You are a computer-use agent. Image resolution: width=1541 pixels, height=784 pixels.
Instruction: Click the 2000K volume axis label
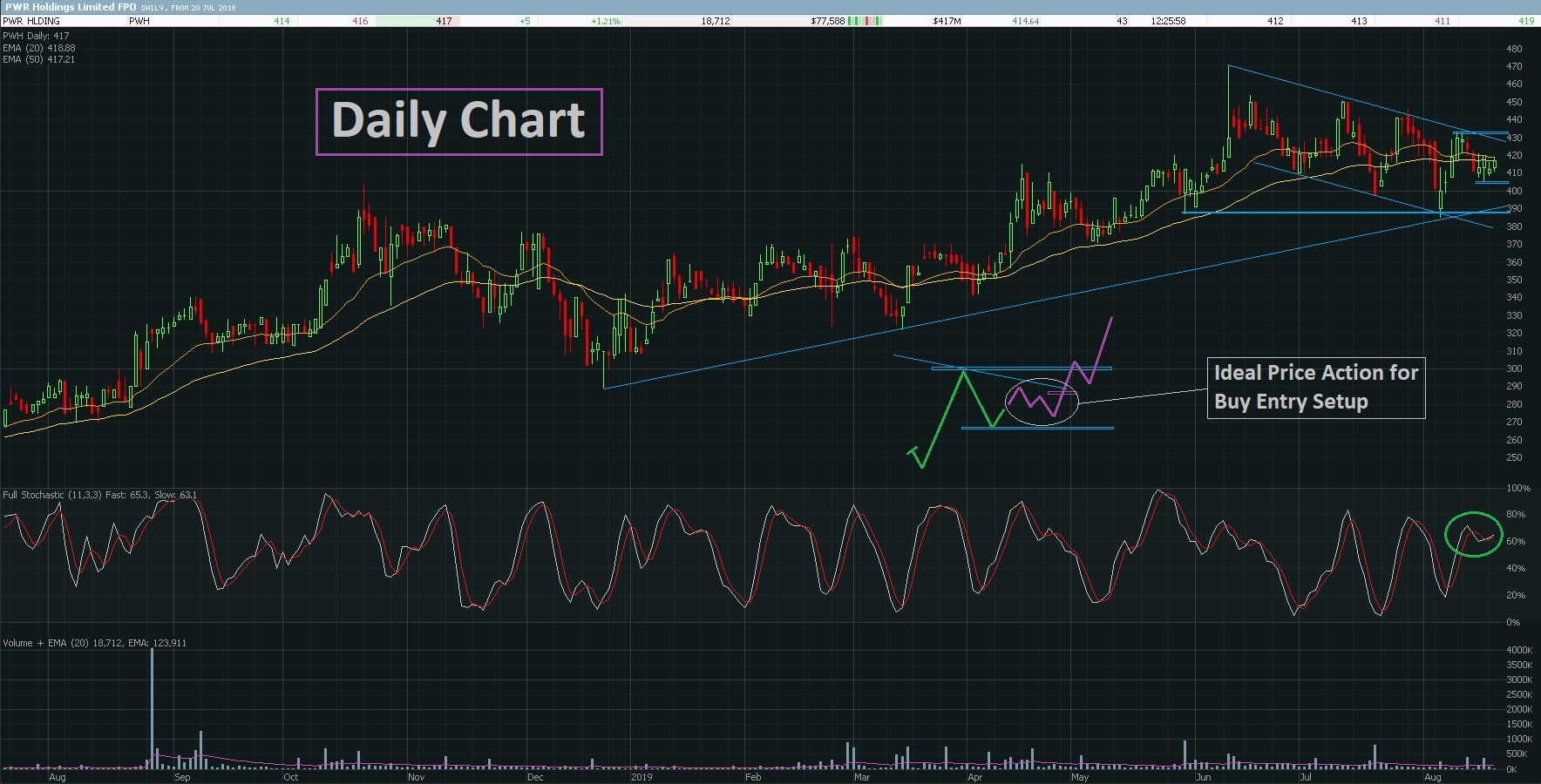coord(1519,709)
